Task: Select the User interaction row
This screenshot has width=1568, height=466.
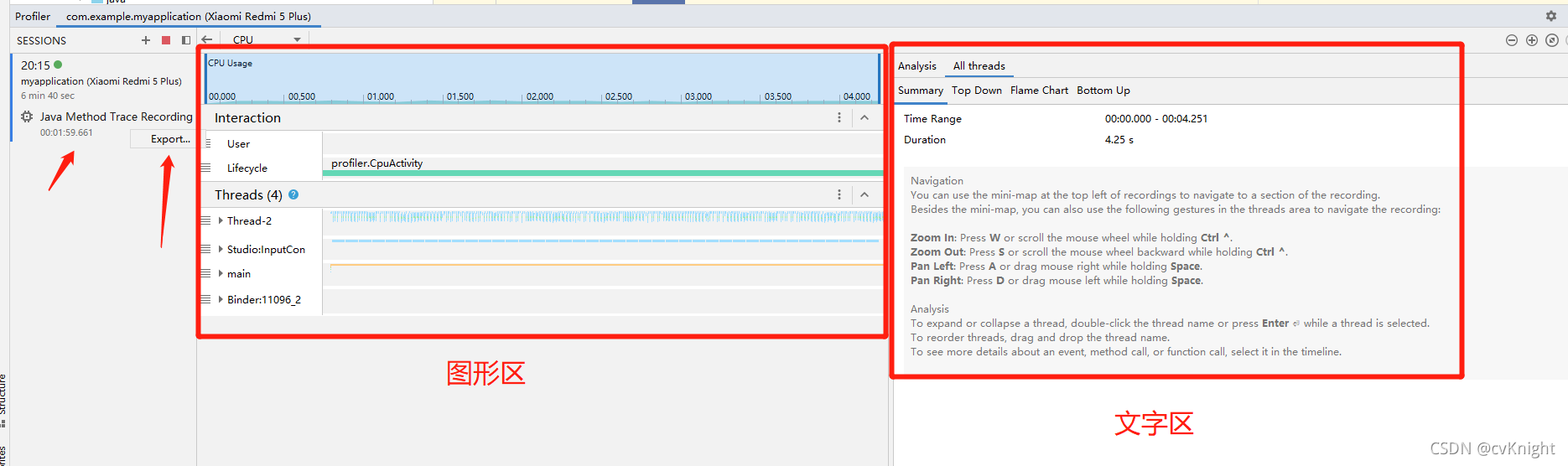Action: tap(543, 143)
